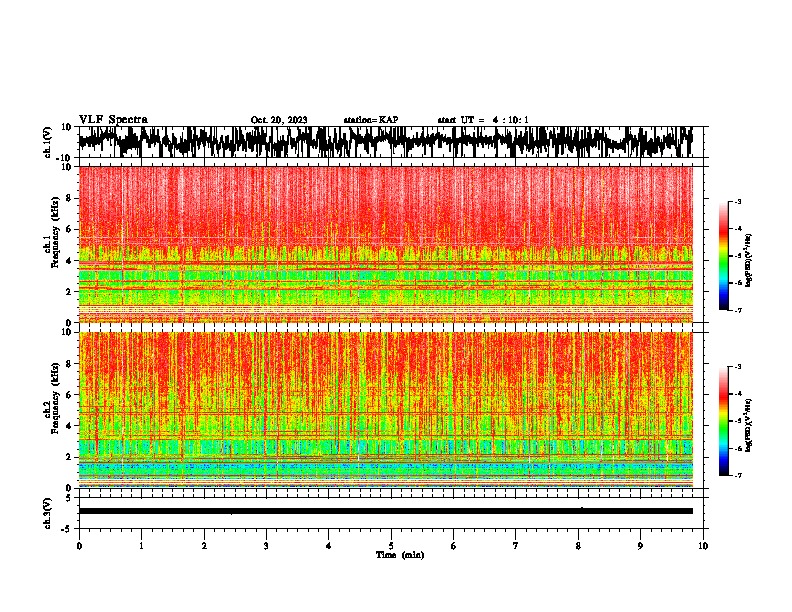Click the time axis end label "10"
This screenshot has height=612, width=792.
[703, 546]
